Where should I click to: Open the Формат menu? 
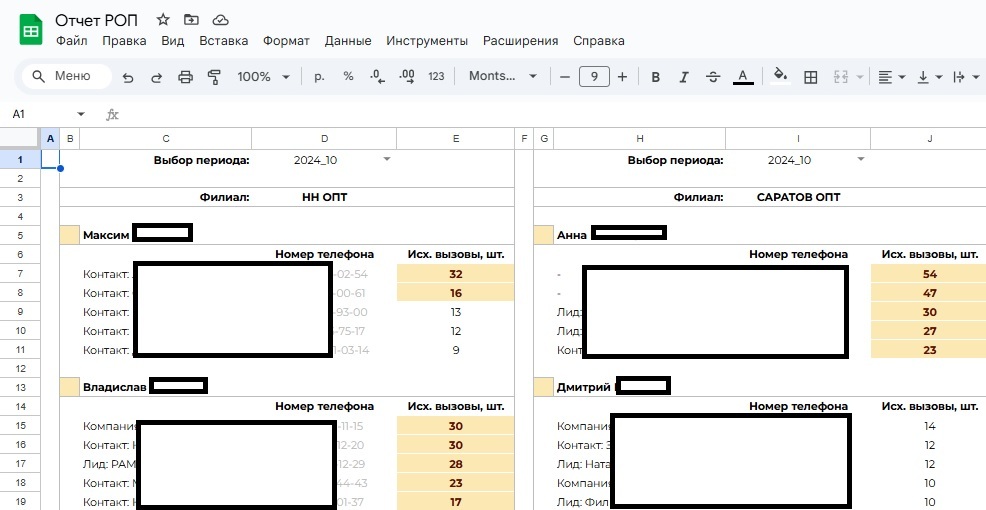[286, 41]
